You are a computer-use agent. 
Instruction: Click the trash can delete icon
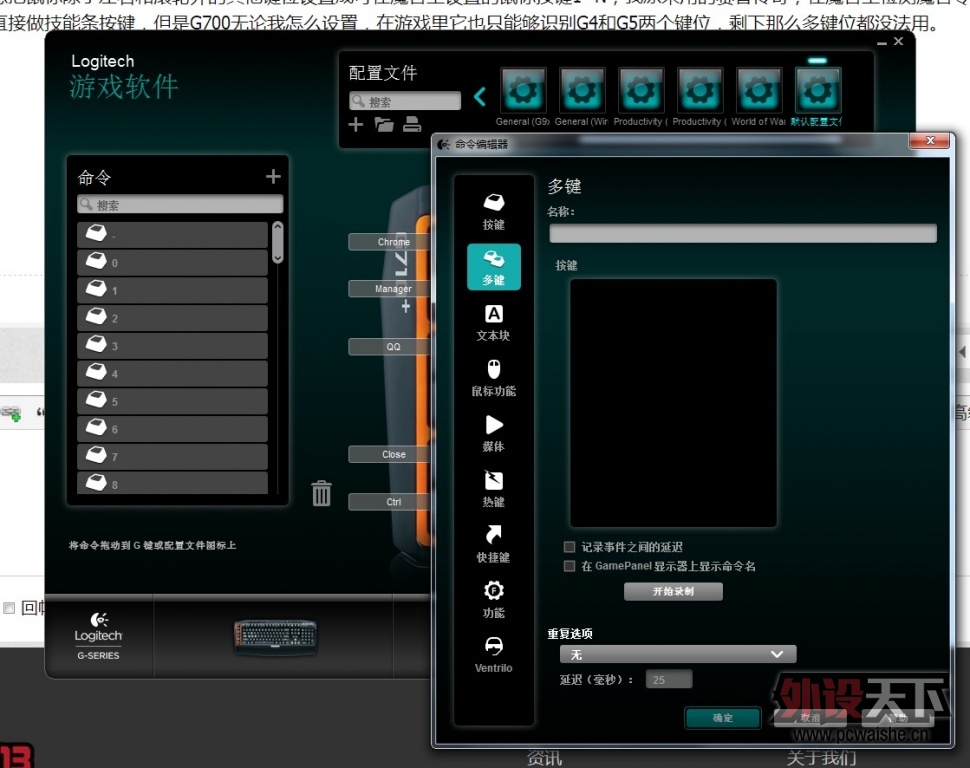click(322, 493)
